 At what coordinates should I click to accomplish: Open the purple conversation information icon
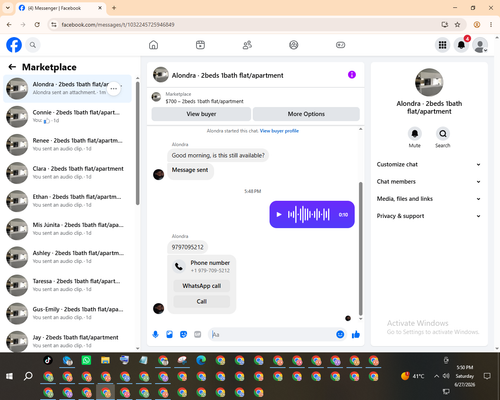pos(352,75)
